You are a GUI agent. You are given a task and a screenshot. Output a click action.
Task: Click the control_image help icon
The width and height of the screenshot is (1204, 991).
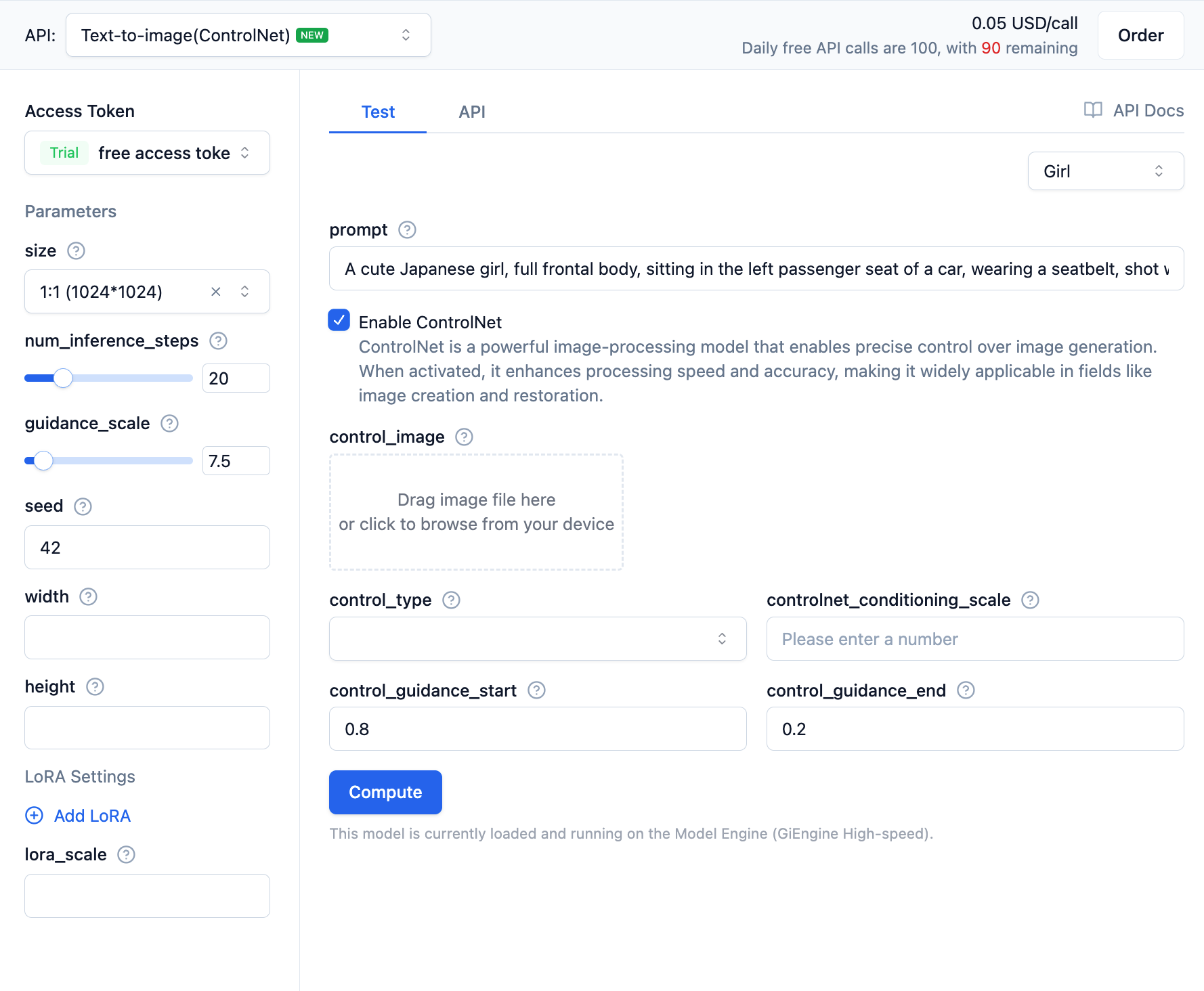[464, 437]
